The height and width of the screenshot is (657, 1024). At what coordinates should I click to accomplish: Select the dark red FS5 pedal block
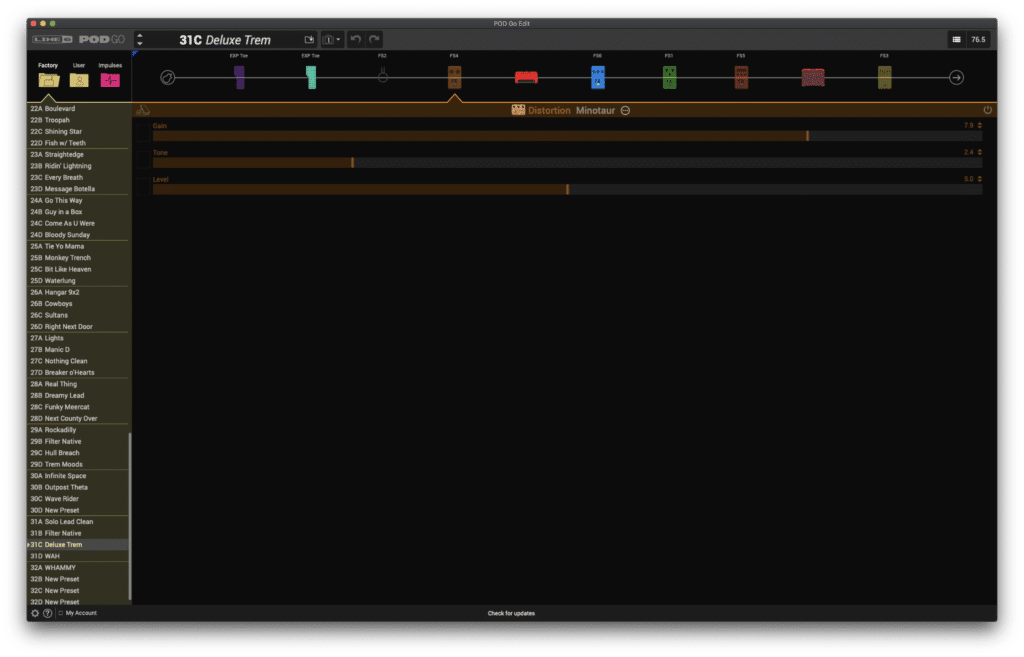click(x=741, y=78)
